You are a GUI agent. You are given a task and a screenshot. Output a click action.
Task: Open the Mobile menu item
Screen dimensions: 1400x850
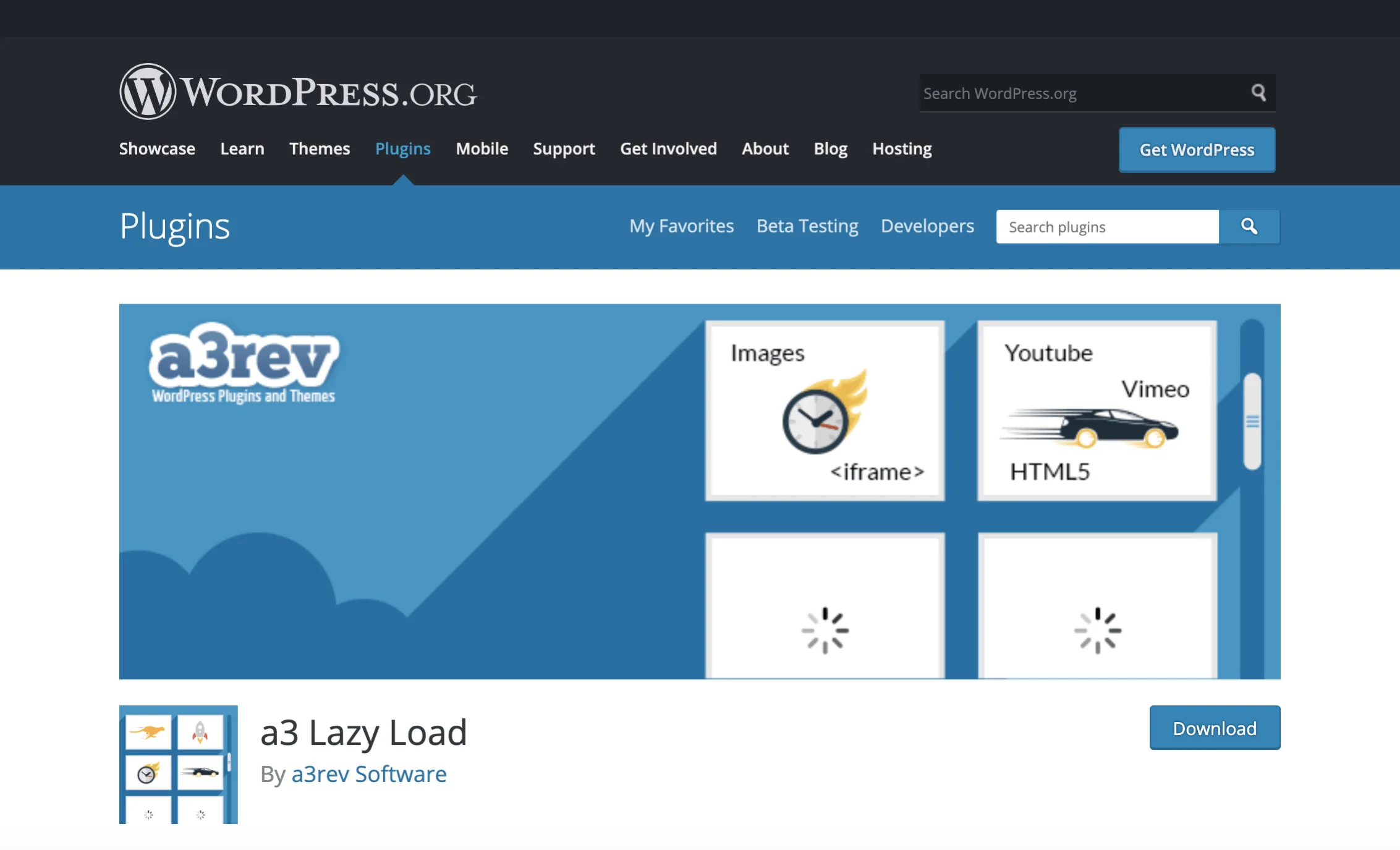482,148
